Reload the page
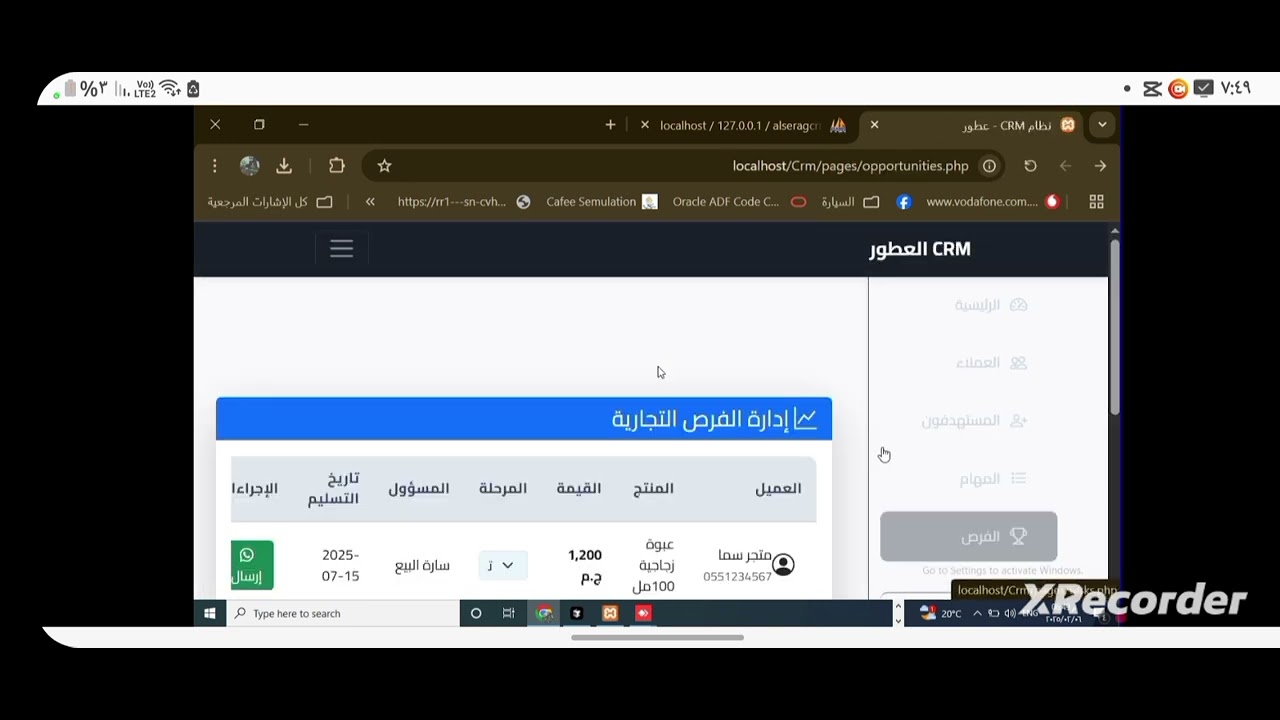 coord(1030,166)
